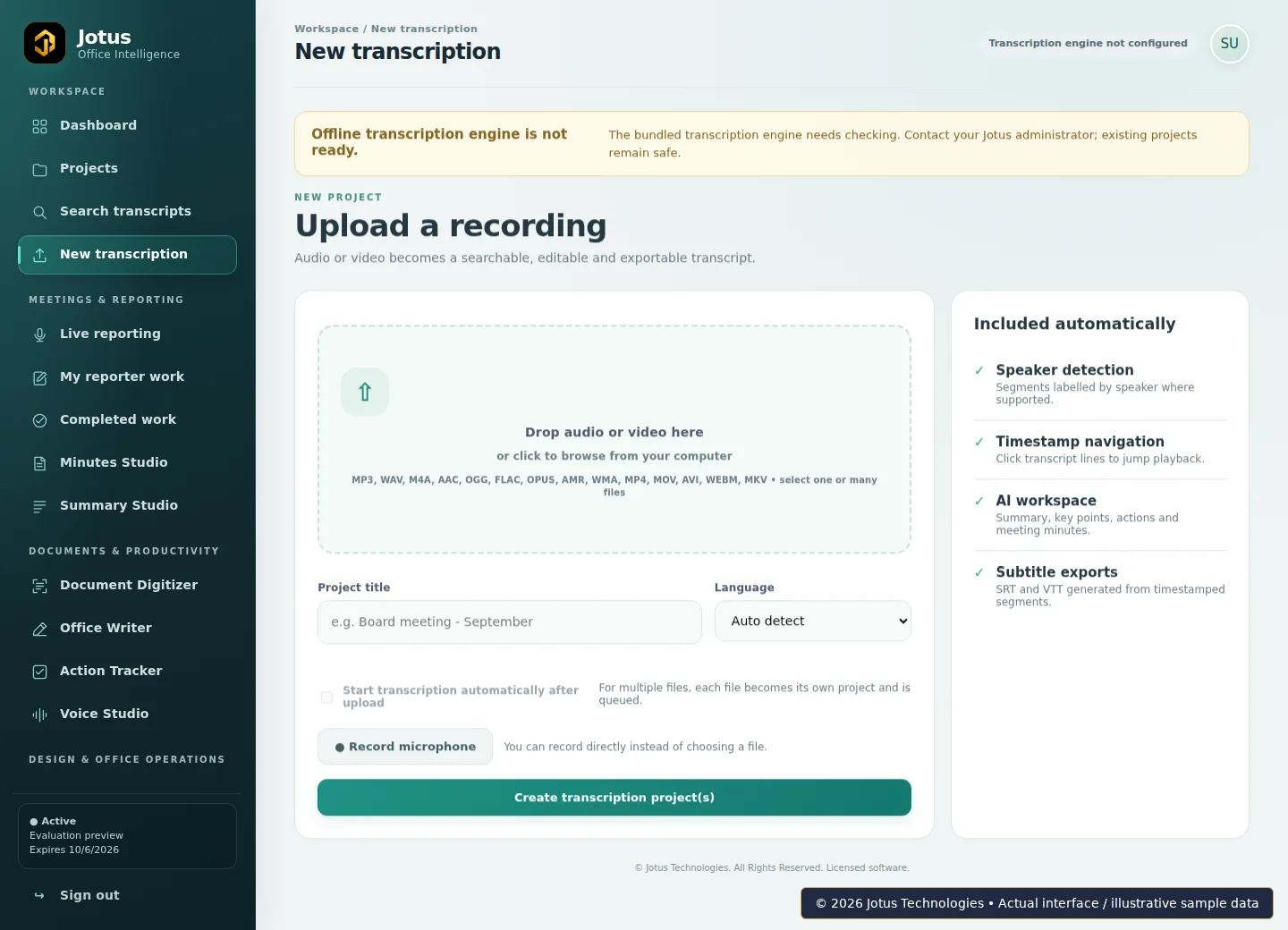Open Search transcripts page

point(127,212)
